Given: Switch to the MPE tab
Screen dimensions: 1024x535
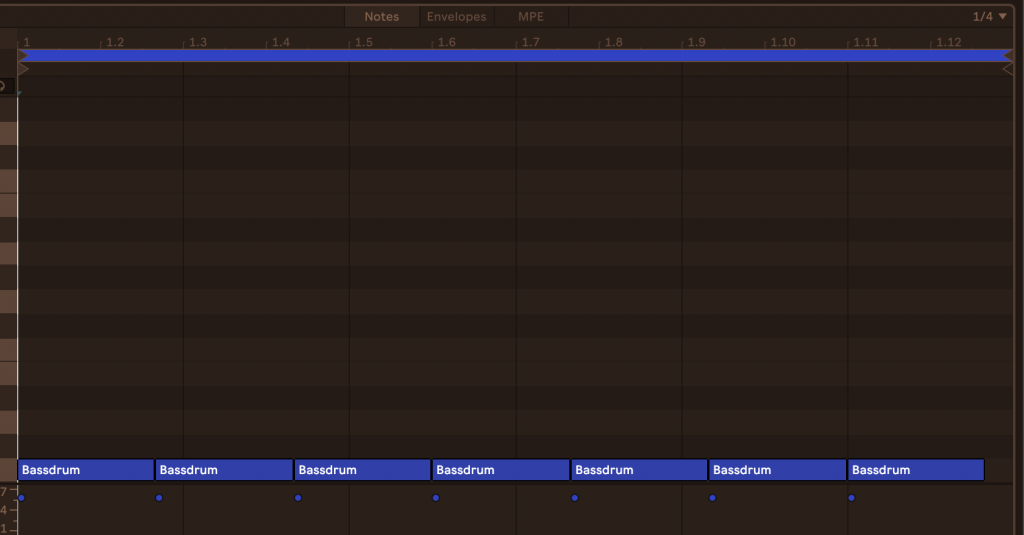Looking at the screenshot, I should coord(531,17).
